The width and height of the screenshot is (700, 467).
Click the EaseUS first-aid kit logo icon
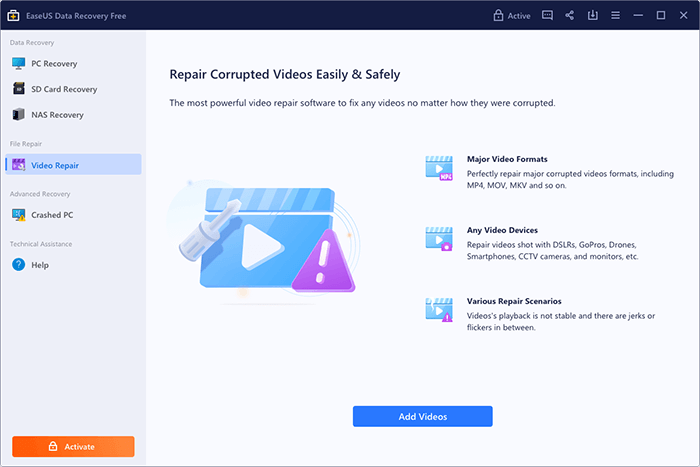pyautogui.click(x=13, y=16)
